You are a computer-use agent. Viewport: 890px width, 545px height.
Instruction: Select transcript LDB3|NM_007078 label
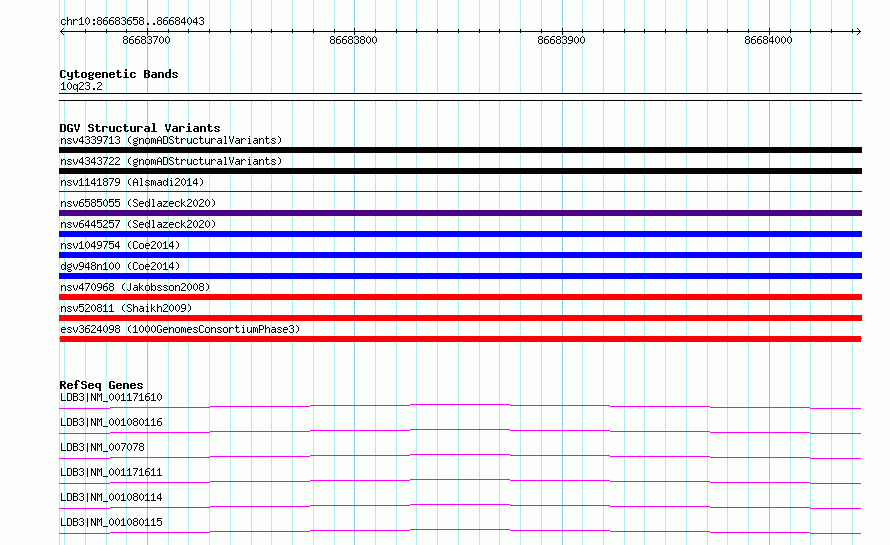pos(102,447)
